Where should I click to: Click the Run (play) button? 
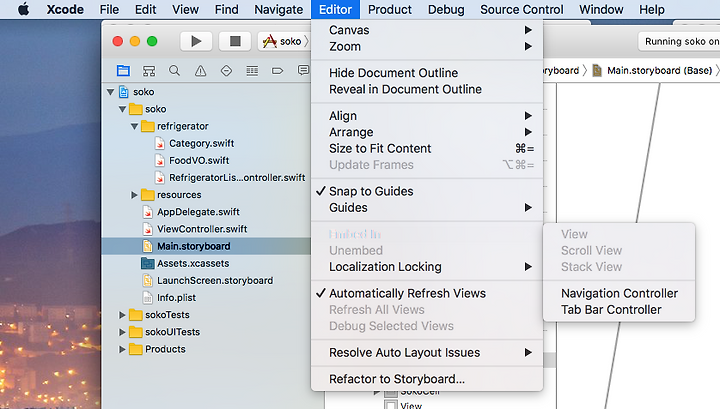(x=196, y=41)
